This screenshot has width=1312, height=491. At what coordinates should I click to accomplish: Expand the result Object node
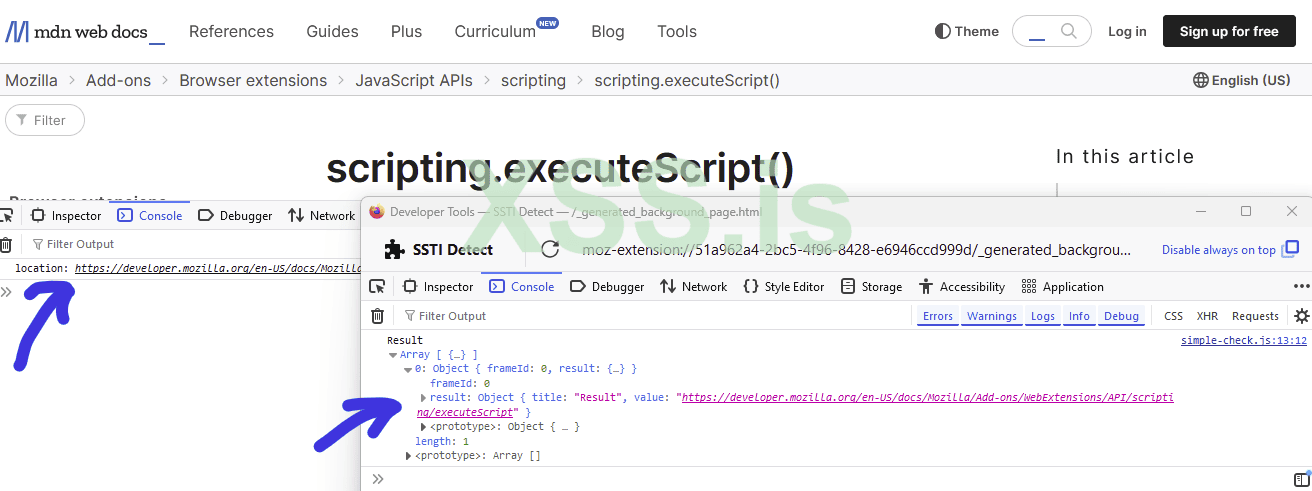[422, 397]
